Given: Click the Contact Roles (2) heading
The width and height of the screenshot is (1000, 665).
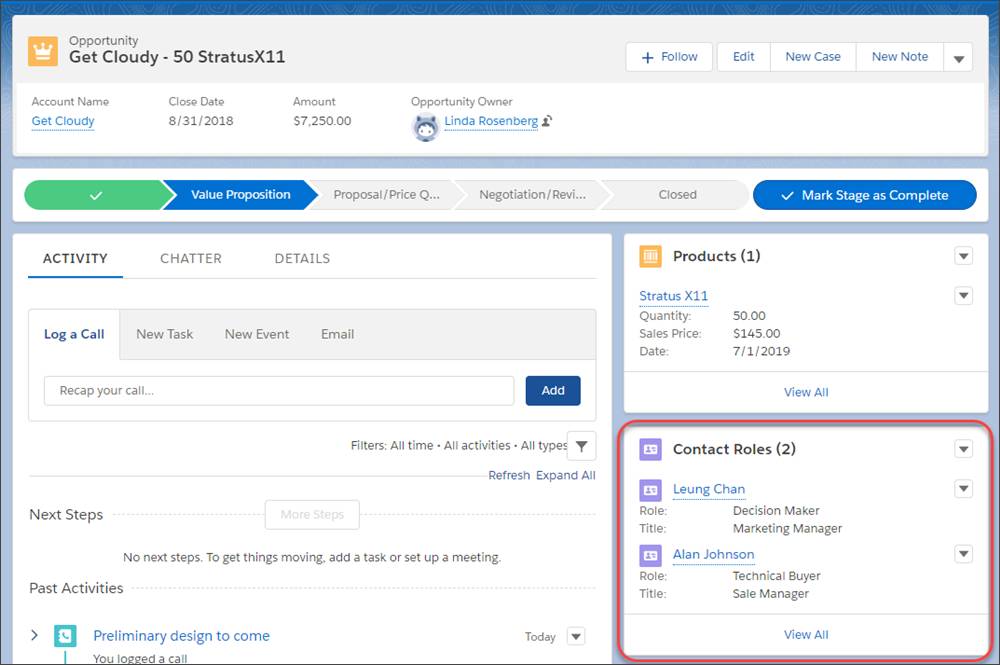Looking at the screenshot, I should [x=734, y=449].
